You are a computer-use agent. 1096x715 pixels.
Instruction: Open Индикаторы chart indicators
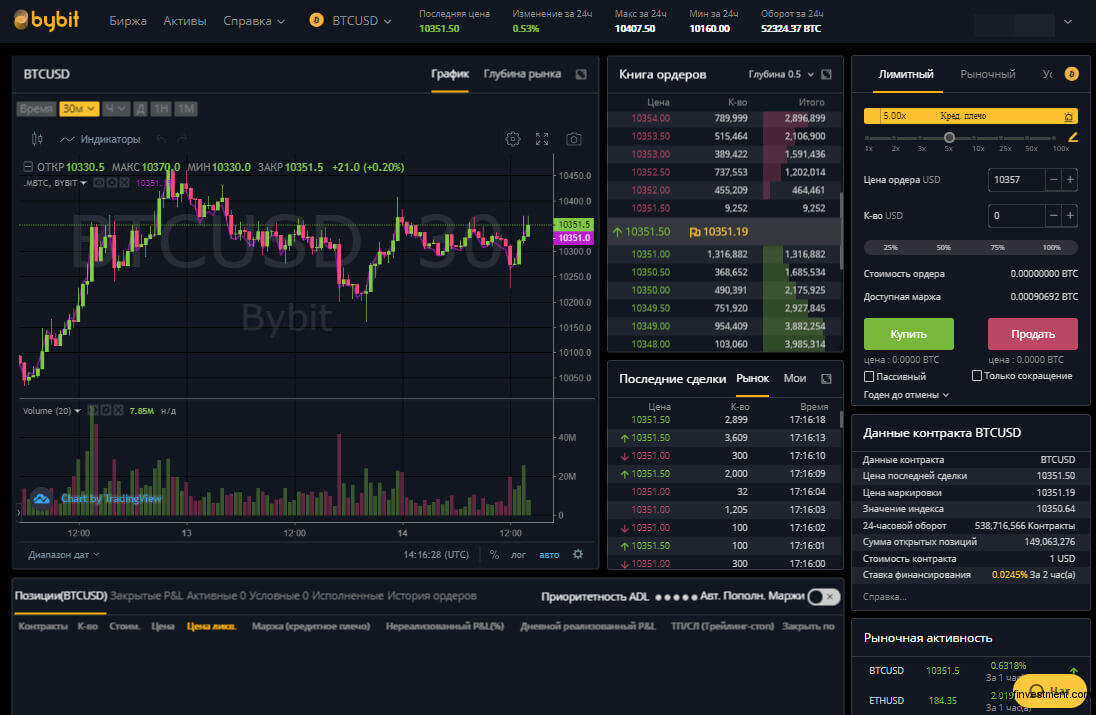pos(100,139)
